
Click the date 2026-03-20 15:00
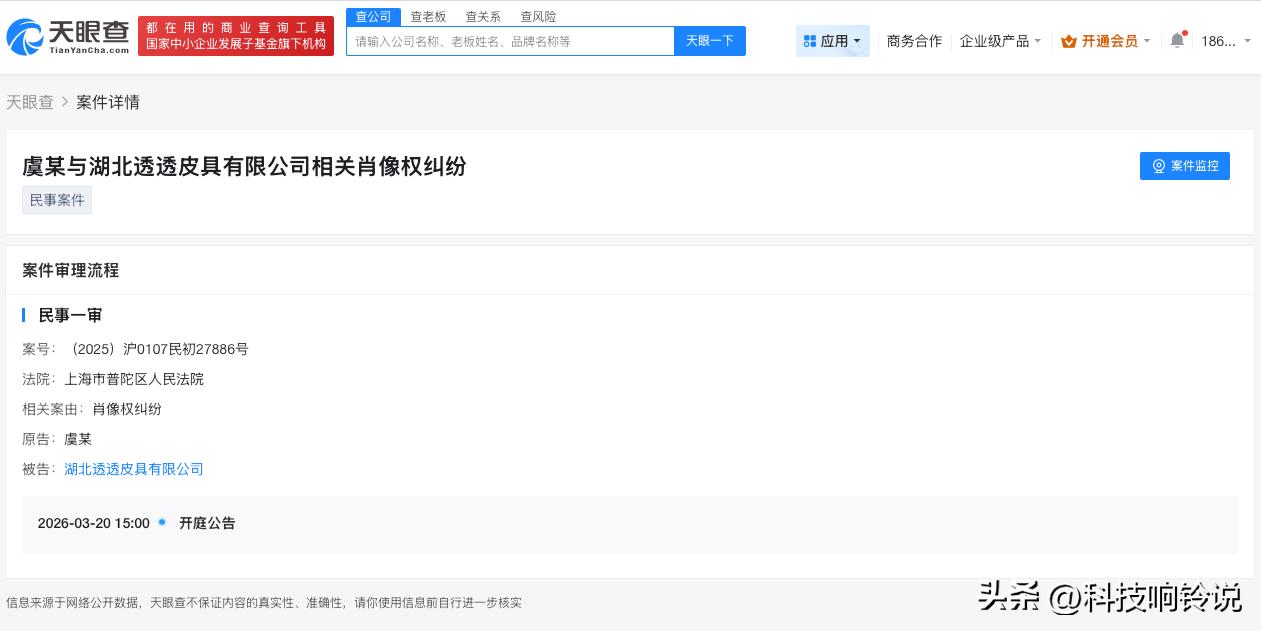pos(94,523)
